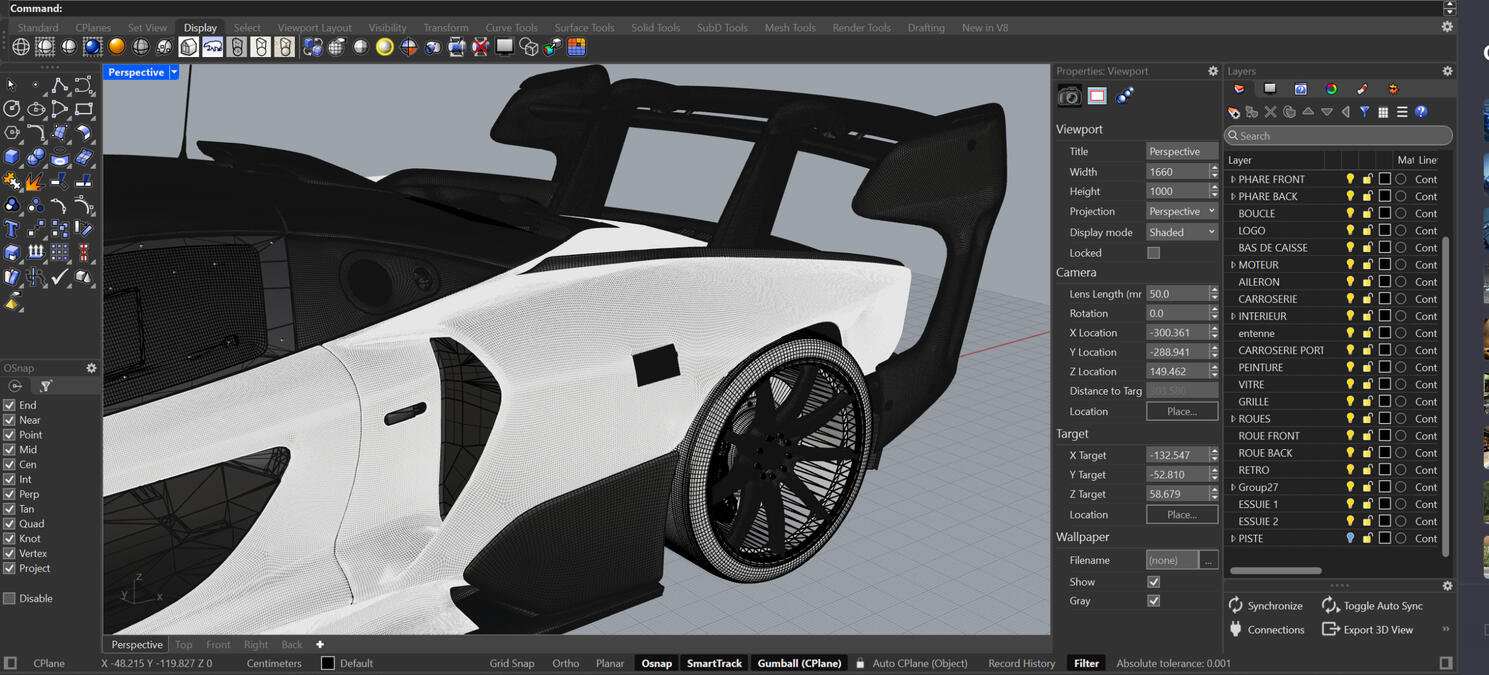Switch to the Top viewport tab
The width and height of the screenshot is (1489, 675).
pos(184,644)
